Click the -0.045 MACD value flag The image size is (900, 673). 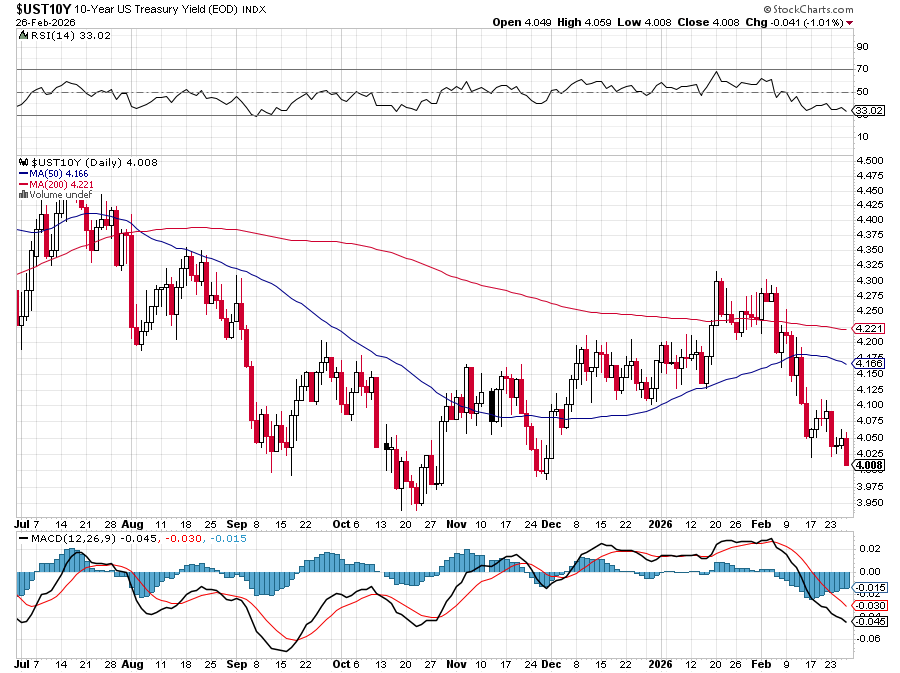pyautogui.click(x=864, y=621)
